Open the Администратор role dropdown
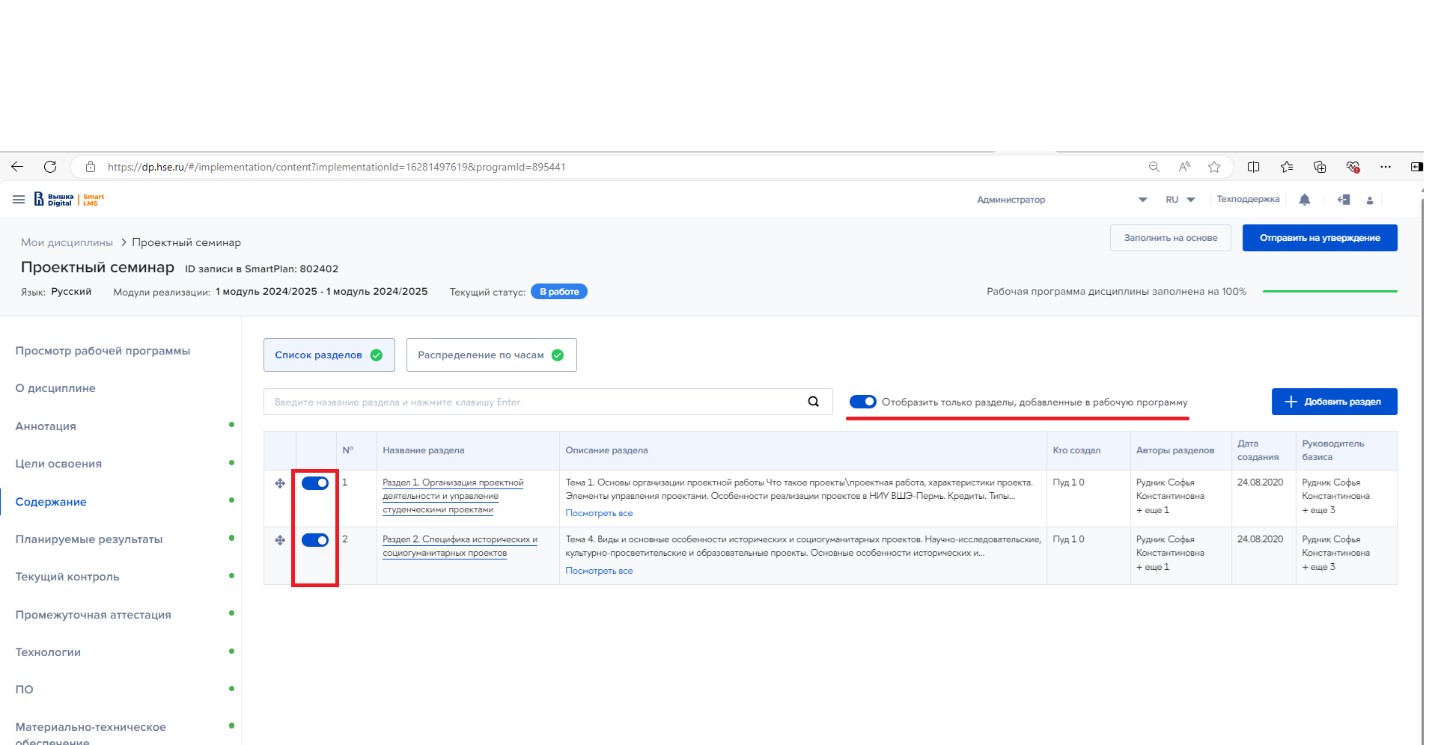The height and width of the screenshot is (745, 1429). pyautogui.click(x=1142, y=200)
